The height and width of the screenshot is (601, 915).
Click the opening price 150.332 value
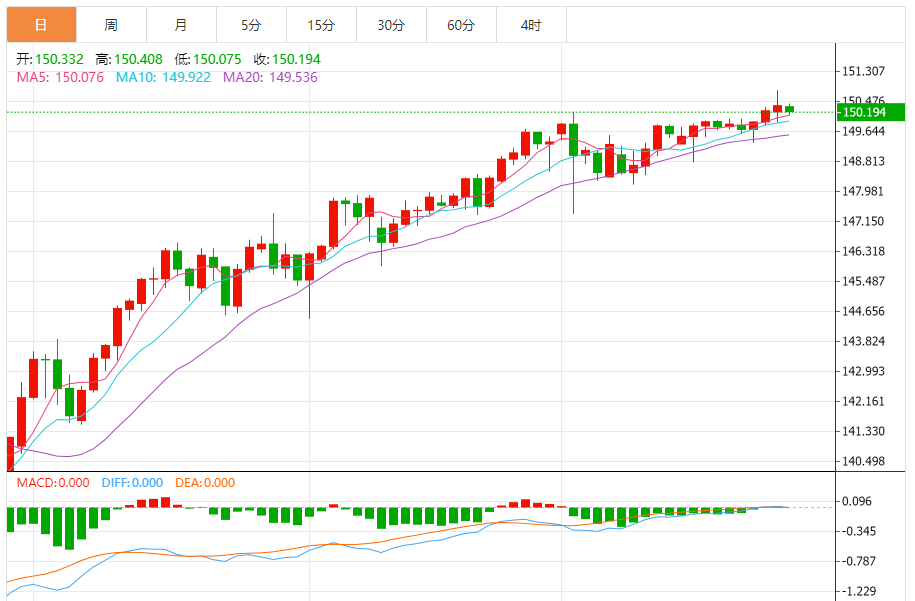coord(59,60)
